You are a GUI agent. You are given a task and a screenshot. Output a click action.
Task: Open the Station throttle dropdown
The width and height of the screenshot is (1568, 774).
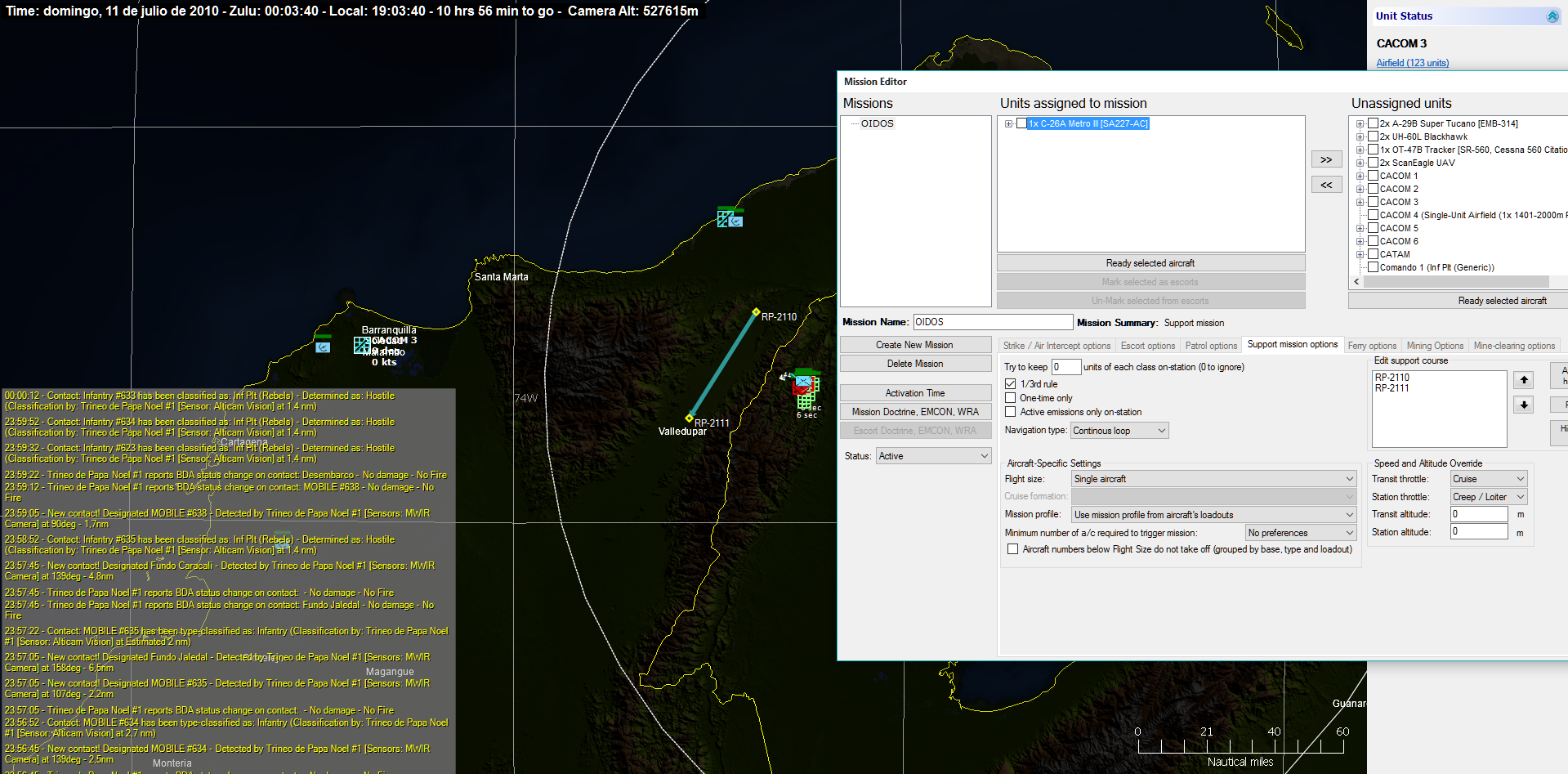(x=1489, y=497)
